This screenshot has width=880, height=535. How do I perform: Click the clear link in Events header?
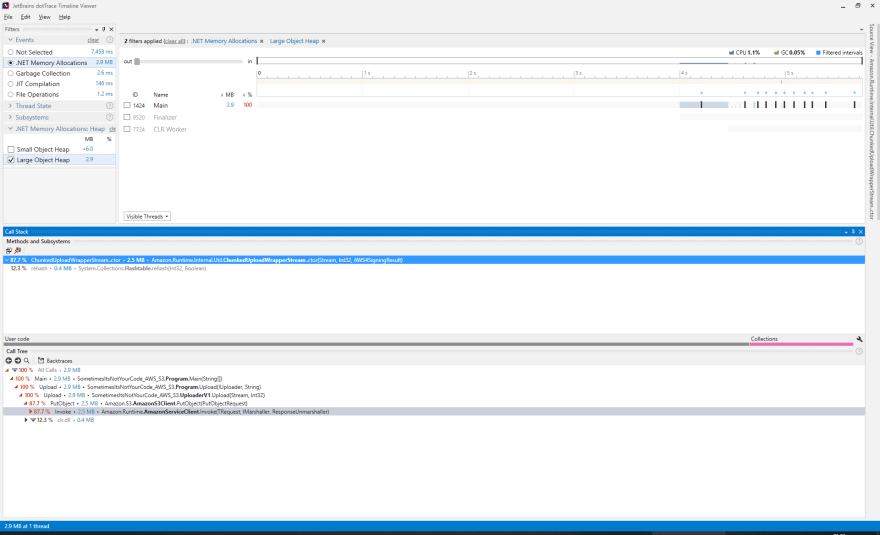pyautogui.click(x=93, y=40)
